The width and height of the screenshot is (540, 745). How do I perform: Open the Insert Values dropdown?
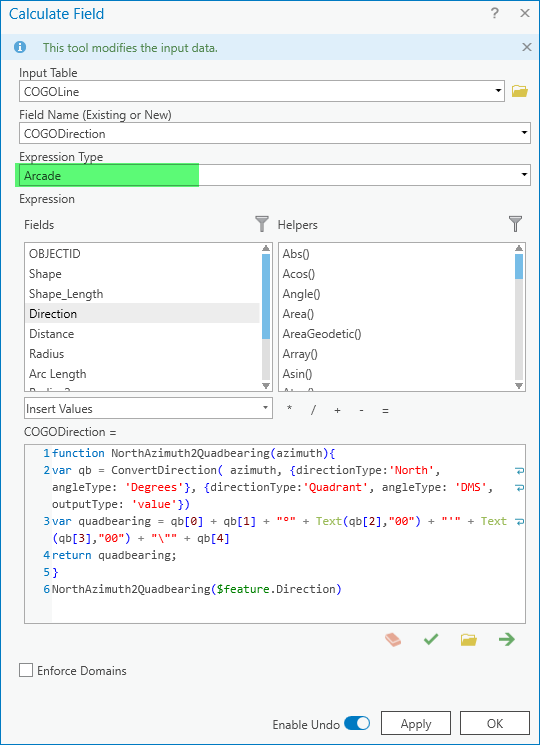click(148, 408)
